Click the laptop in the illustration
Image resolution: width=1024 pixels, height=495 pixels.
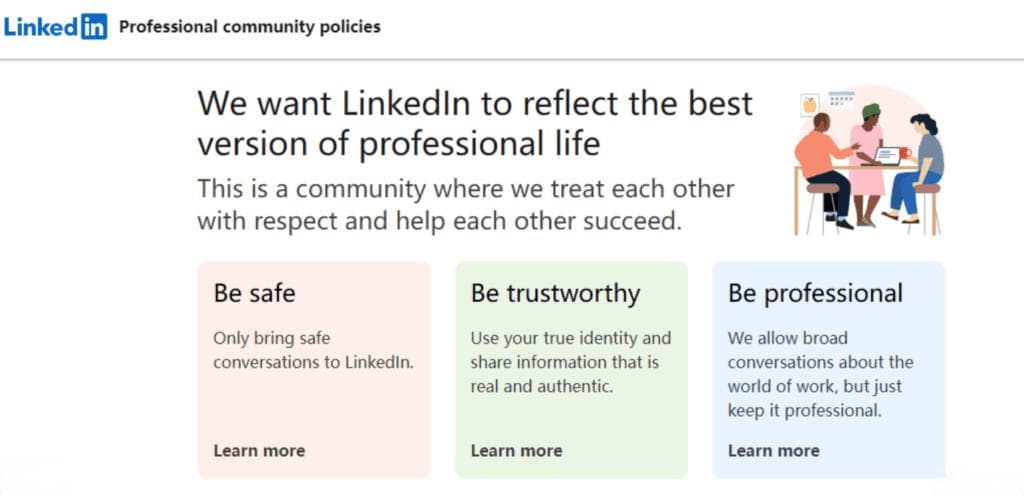886,155
